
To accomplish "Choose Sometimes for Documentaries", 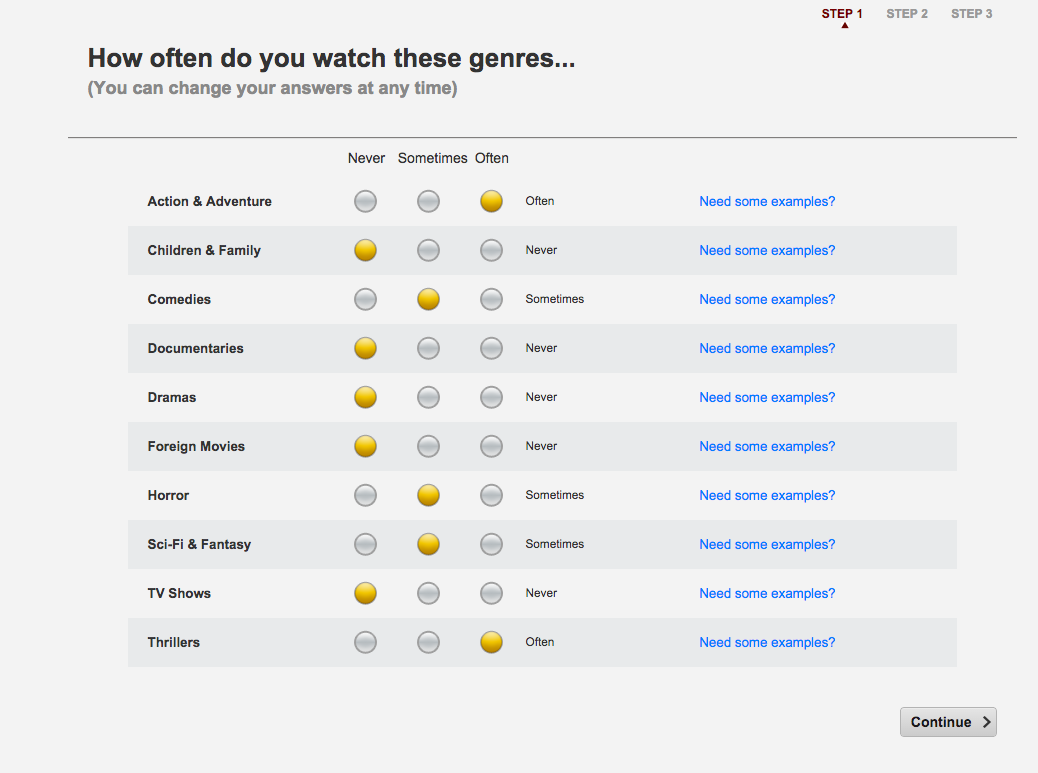I will click(428, 348).
